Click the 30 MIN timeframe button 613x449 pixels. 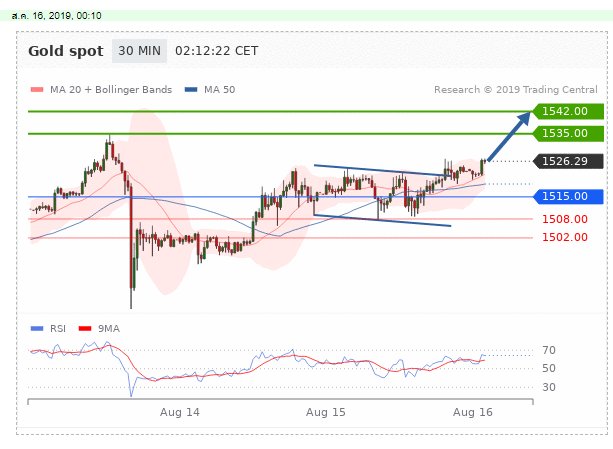coord(139,51)
